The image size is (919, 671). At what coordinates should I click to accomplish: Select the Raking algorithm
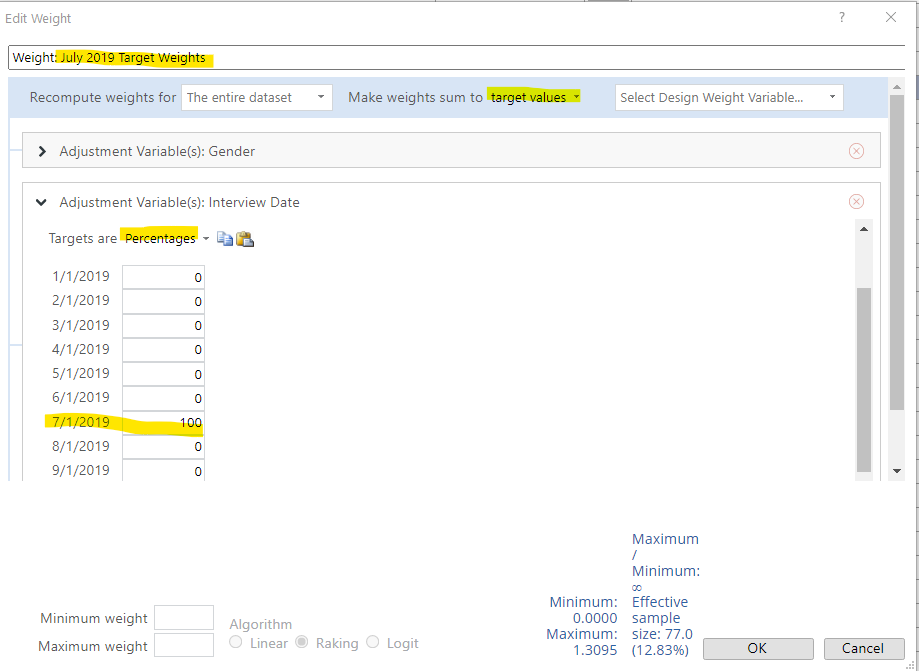tap(302, 642)
